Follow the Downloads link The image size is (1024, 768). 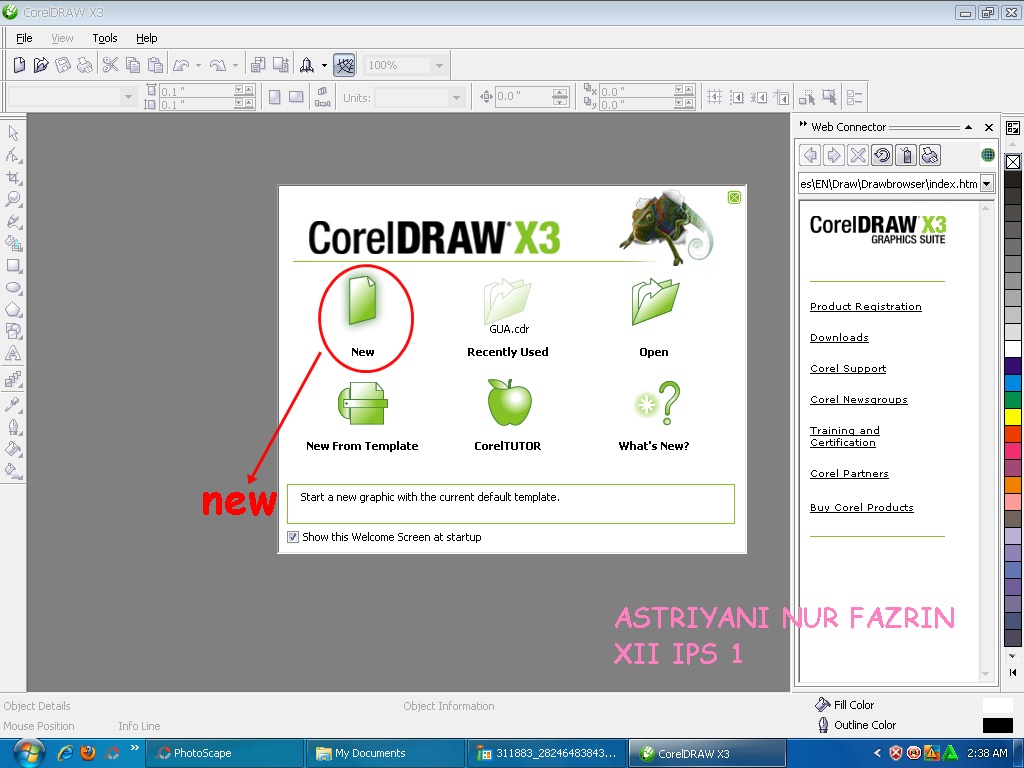[839, 338]
